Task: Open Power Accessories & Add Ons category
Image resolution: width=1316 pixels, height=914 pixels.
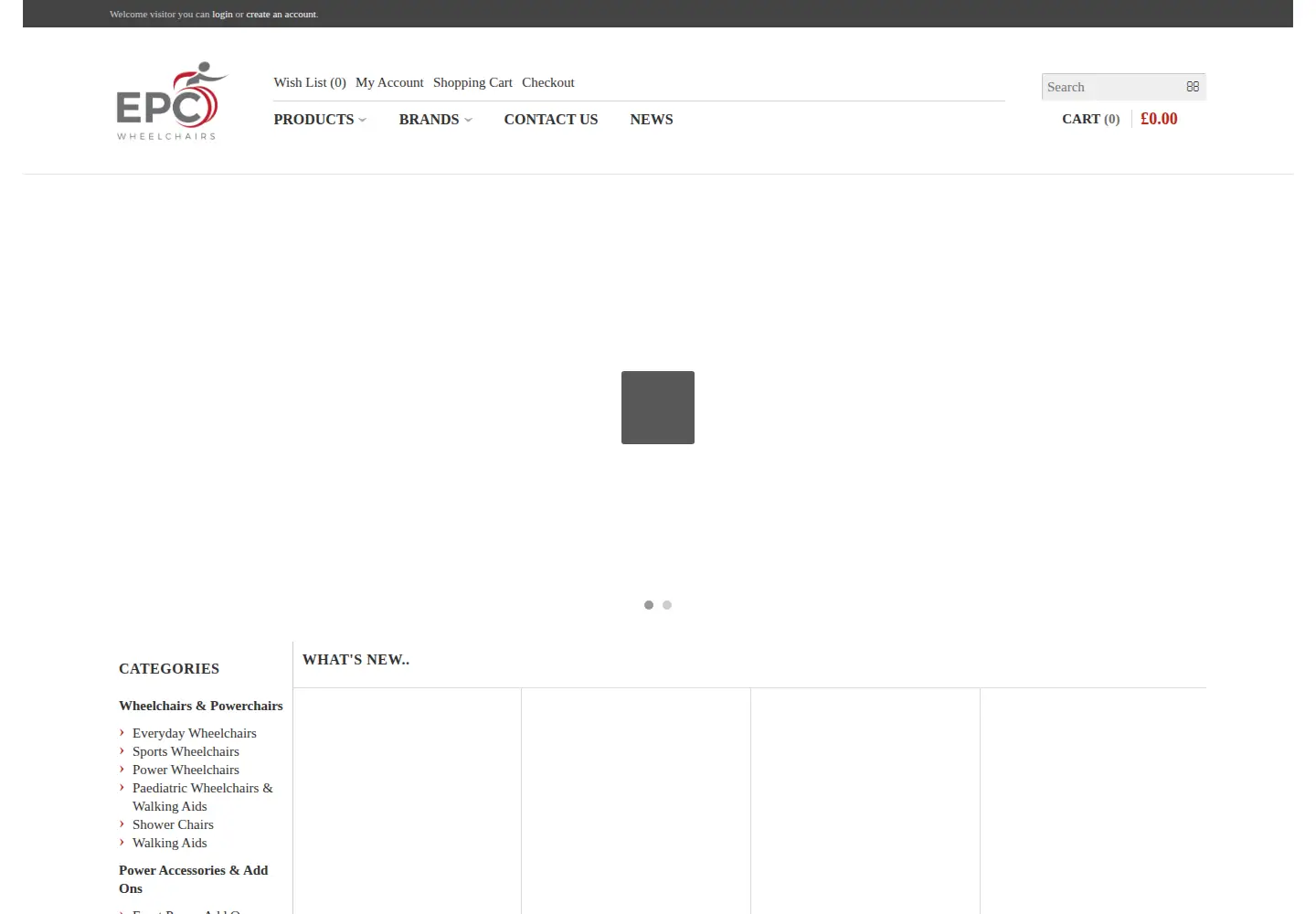Action: (x=194, y=879)
